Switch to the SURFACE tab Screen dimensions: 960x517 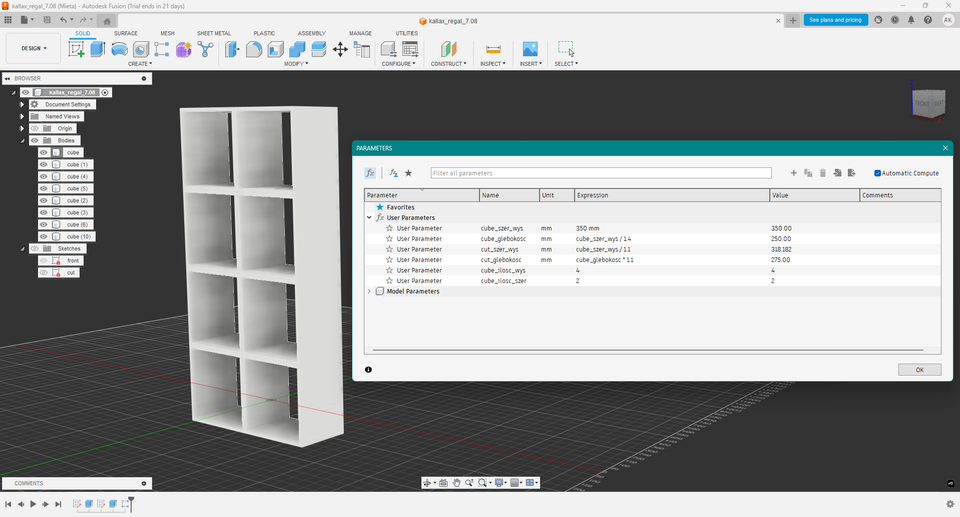click(126, 33)
